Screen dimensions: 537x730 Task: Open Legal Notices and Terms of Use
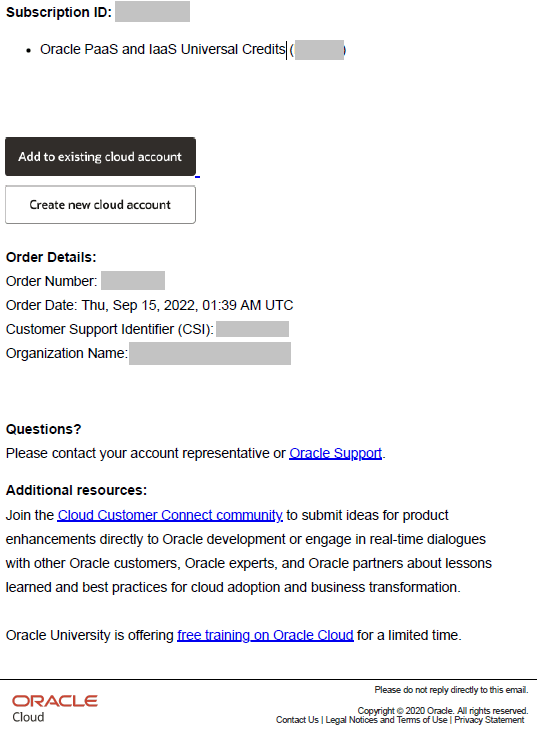point(386,720)
